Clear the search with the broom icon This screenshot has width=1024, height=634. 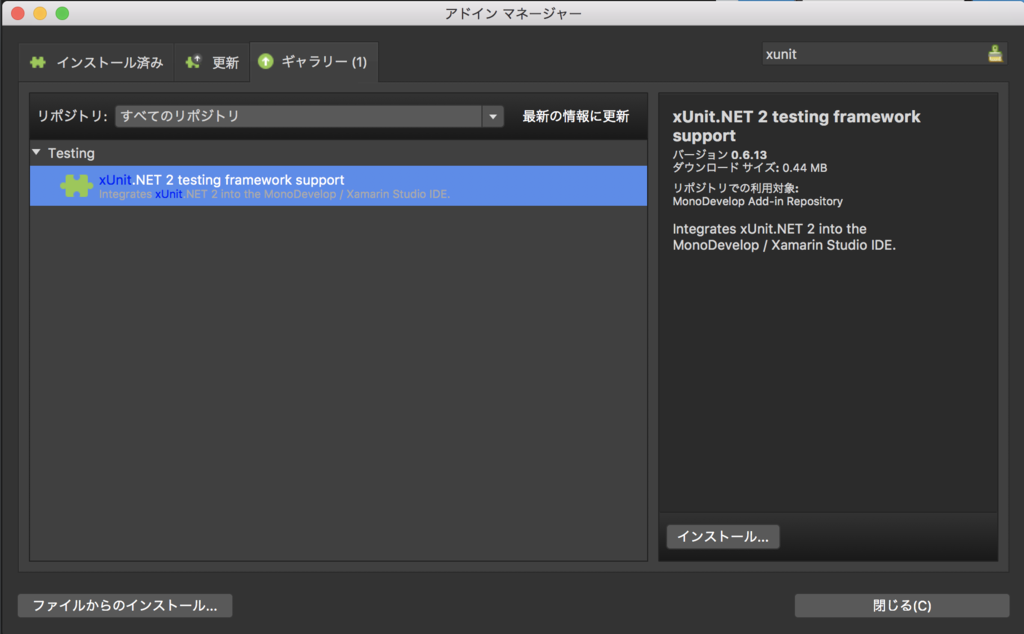tap(995, 54)
